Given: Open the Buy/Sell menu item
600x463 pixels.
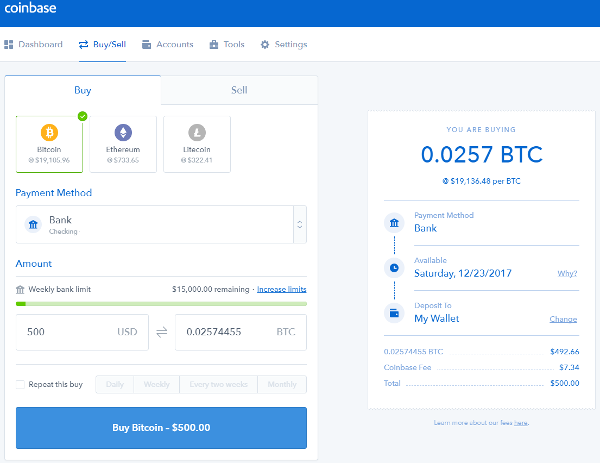Looking at the screenshot, I should click(102, 44).
